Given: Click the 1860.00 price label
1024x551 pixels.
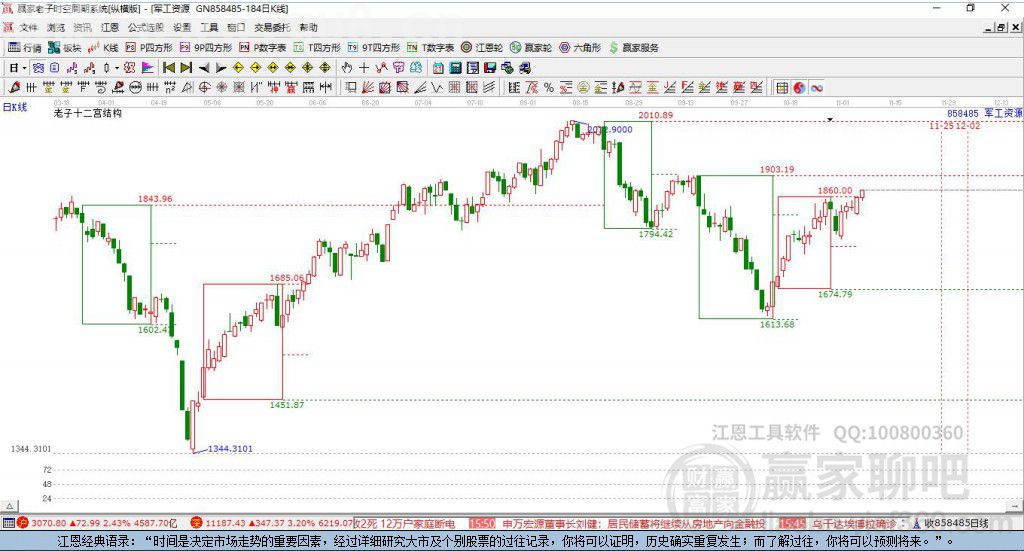Looking at the screenshot, I should [835, 191].
